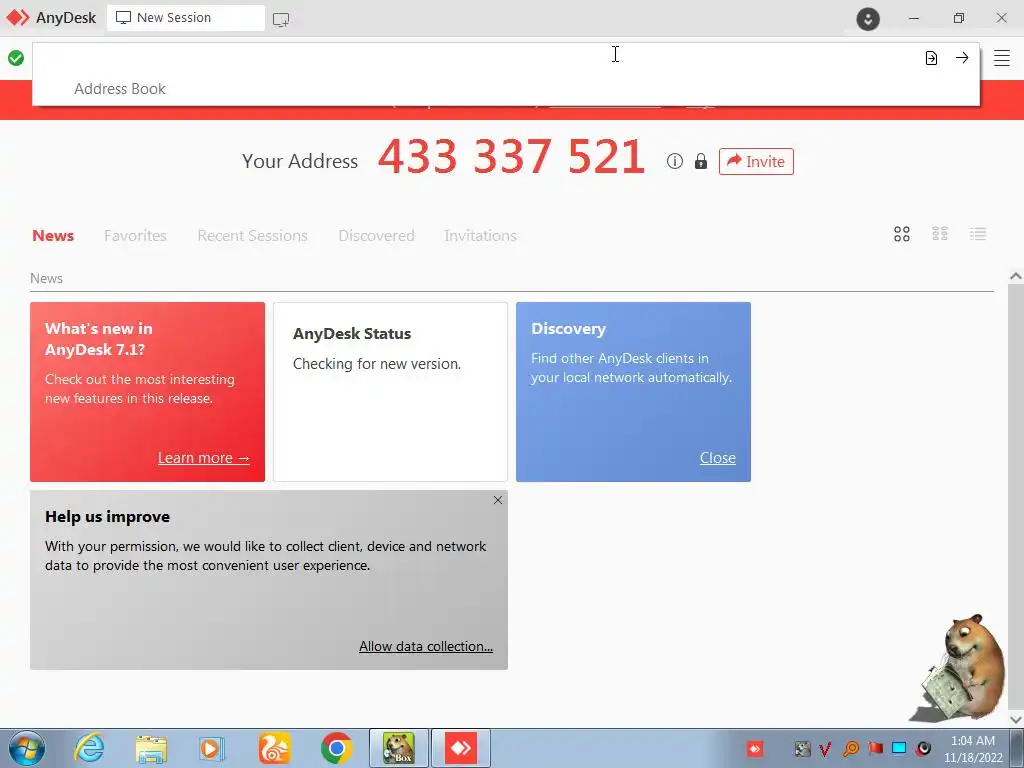
Task: Click the round camera-like tray icon
Action: pyautogui.click(x=923, y=748)
